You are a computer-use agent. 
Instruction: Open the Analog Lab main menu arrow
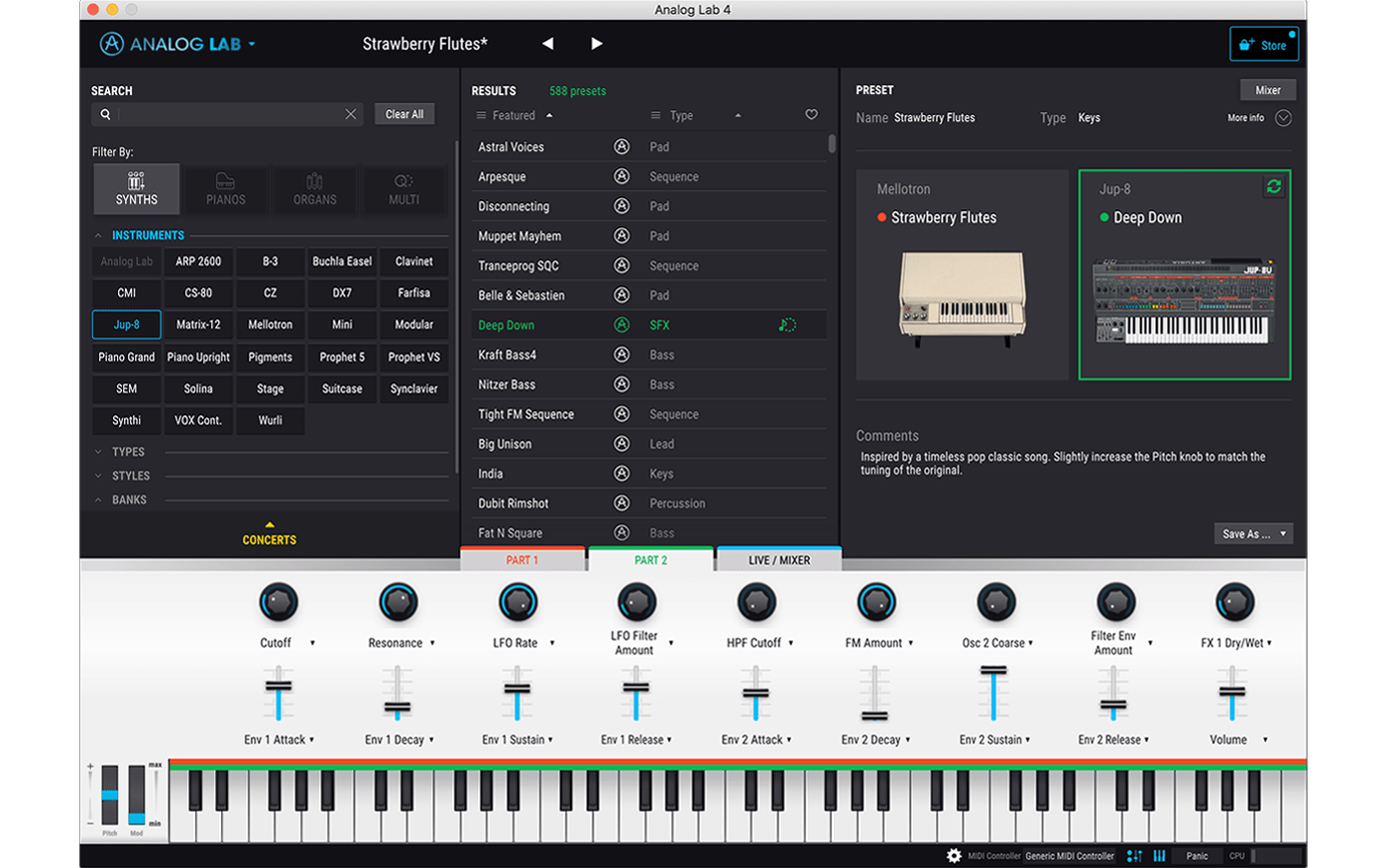pyautogui.click(x=252, y=44)
